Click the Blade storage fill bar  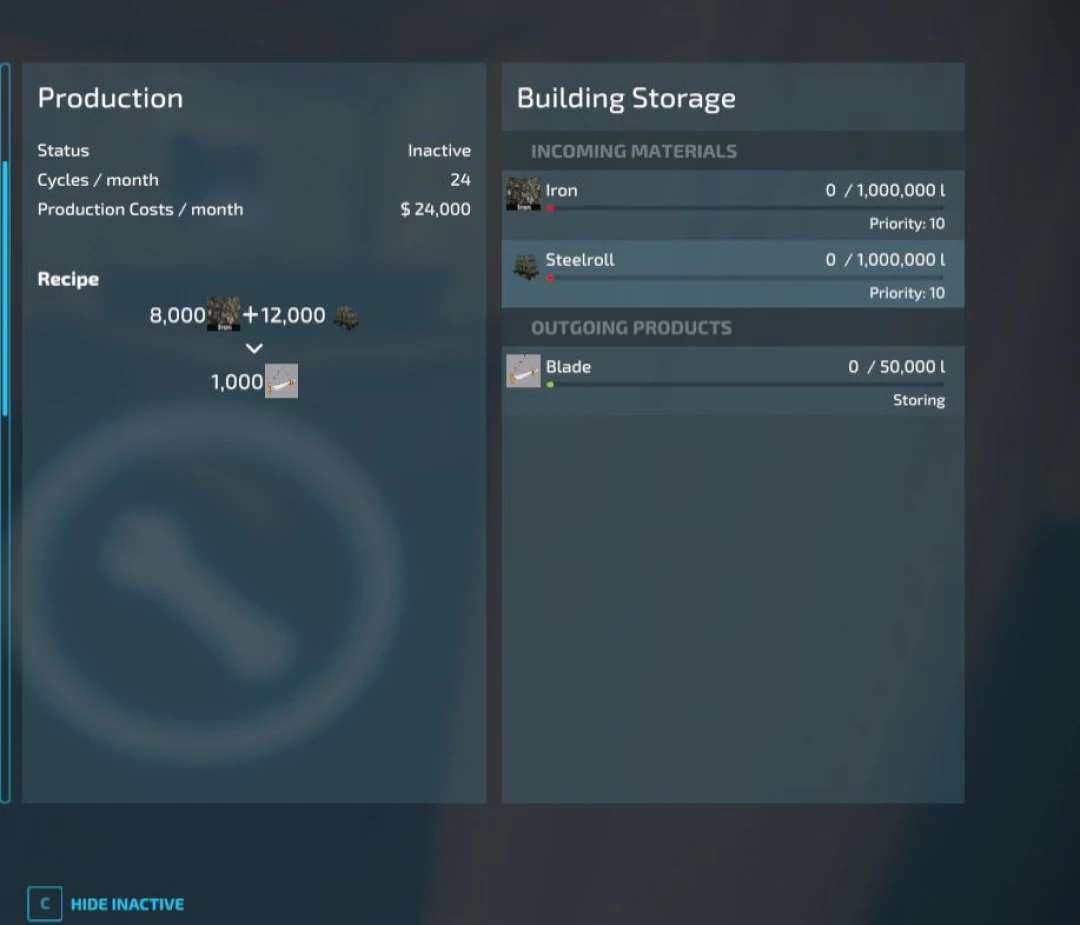745,384
